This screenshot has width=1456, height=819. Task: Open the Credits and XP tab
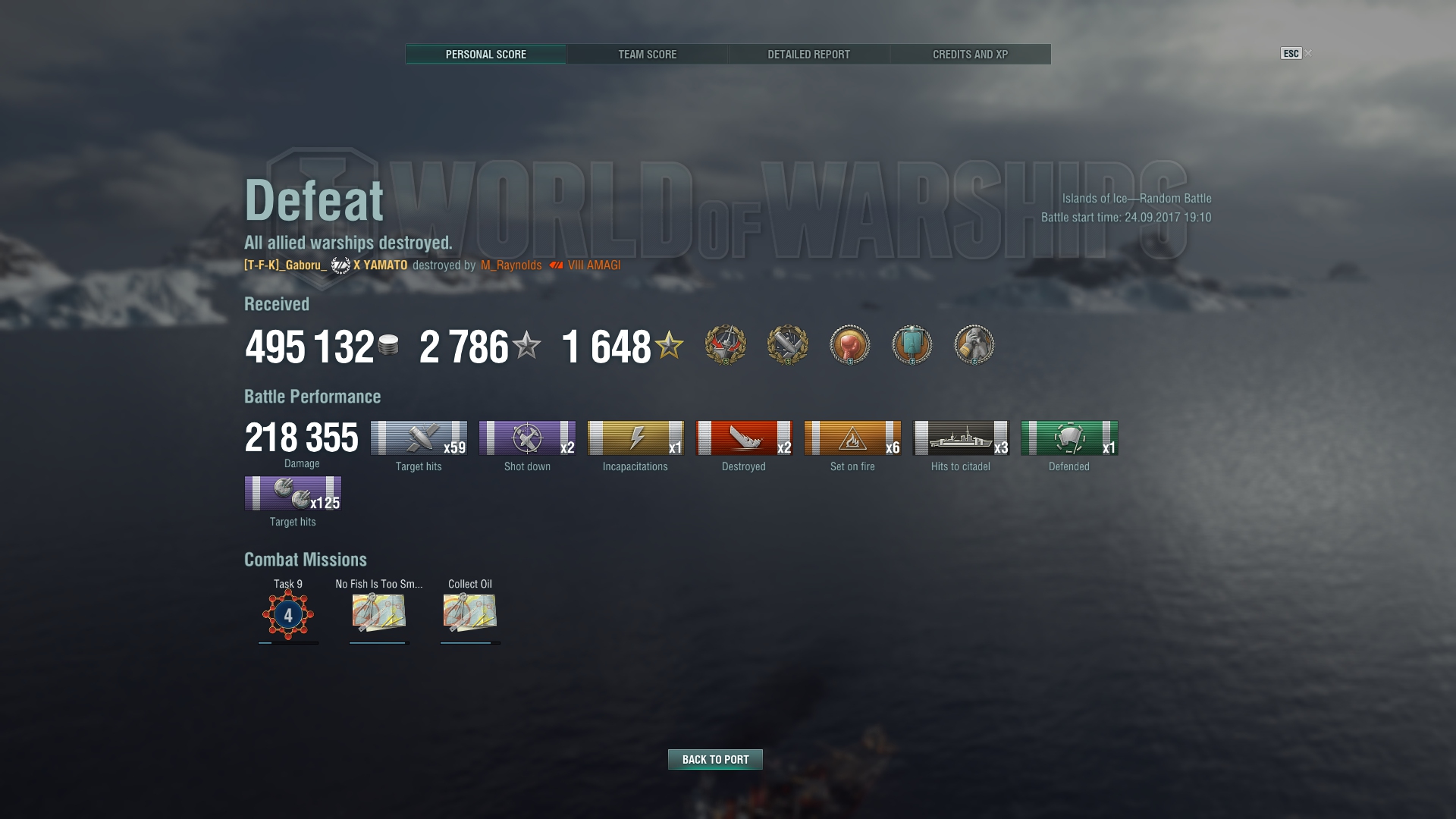point(970,55)
